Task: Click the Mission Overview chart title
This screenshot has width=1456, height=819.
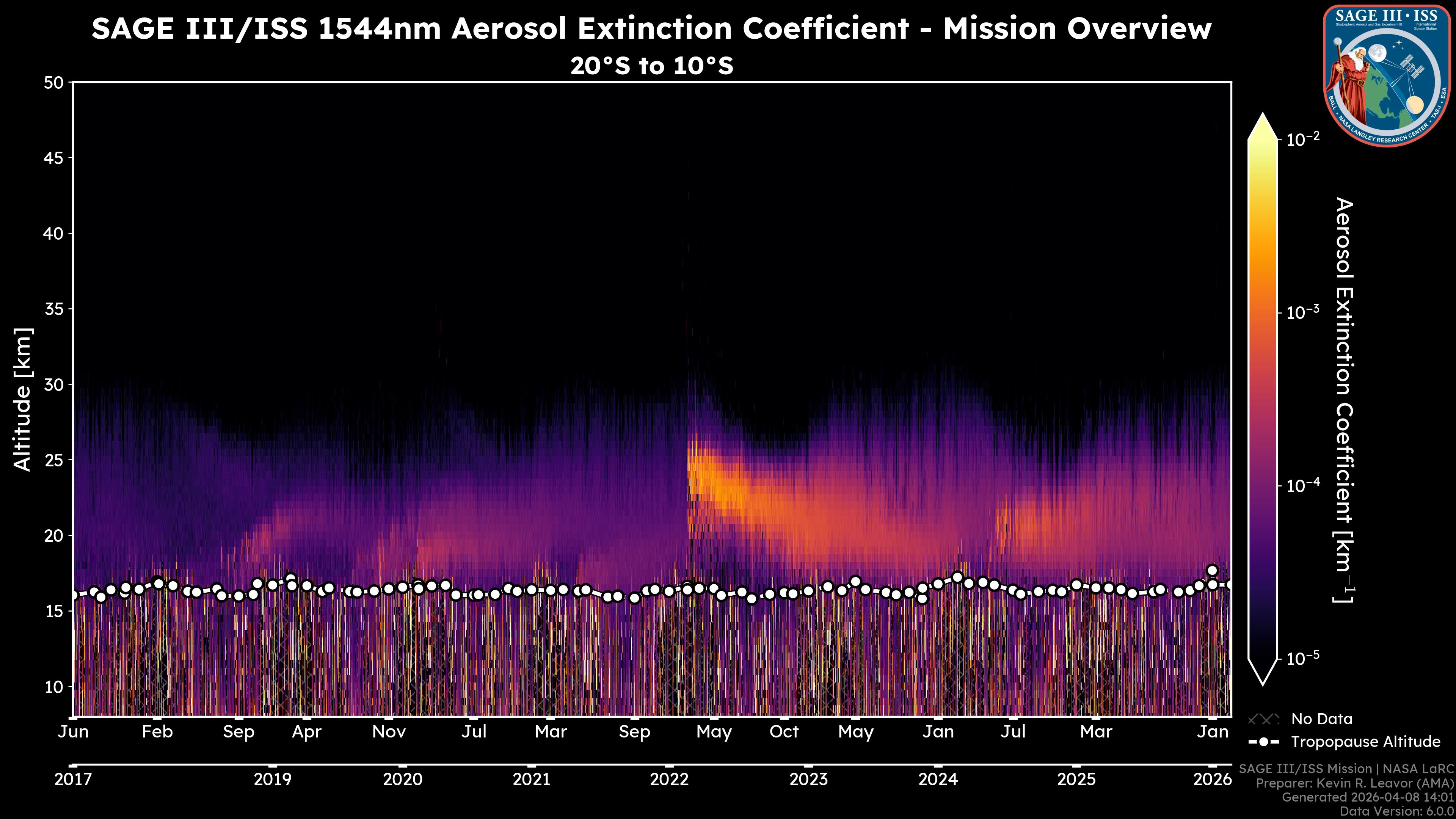Action: click(x=652, y=28)
